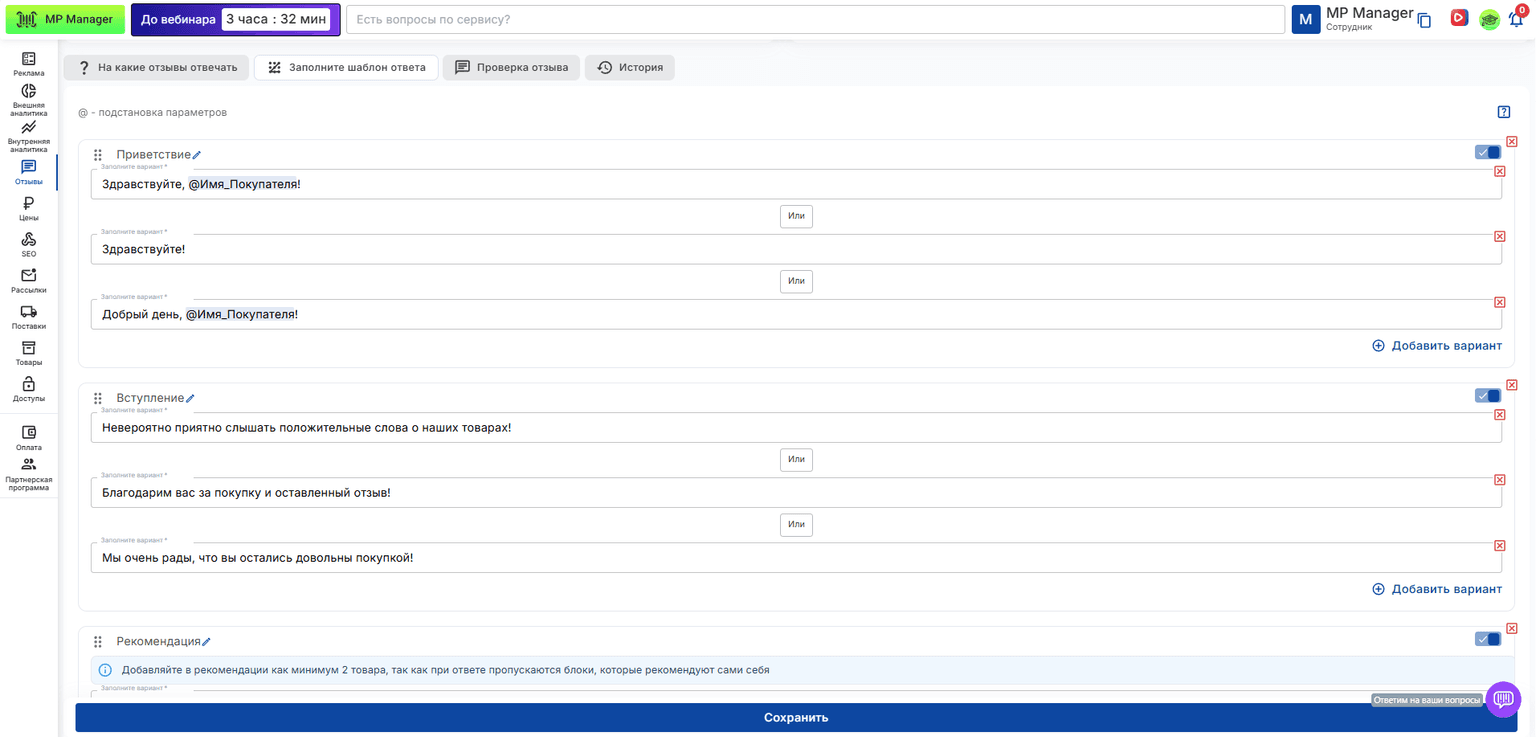Click into 'Добрый день, @Имя_Покупателя!' field
The height and width of the screenshot is (737, 1536).
(796, 314)
